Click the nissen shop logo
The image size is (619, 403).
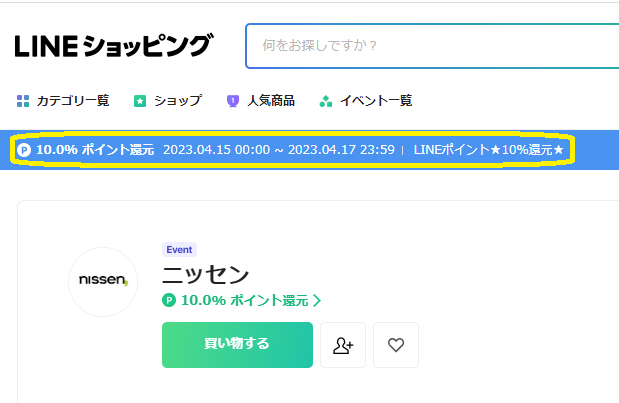click(103, 282)
